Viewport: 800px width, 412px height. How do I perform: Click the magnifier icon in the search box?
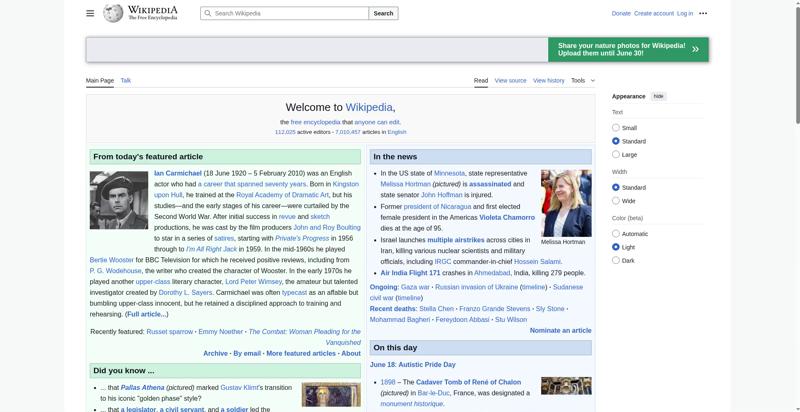pyautogui.click(x=207, y=13)
